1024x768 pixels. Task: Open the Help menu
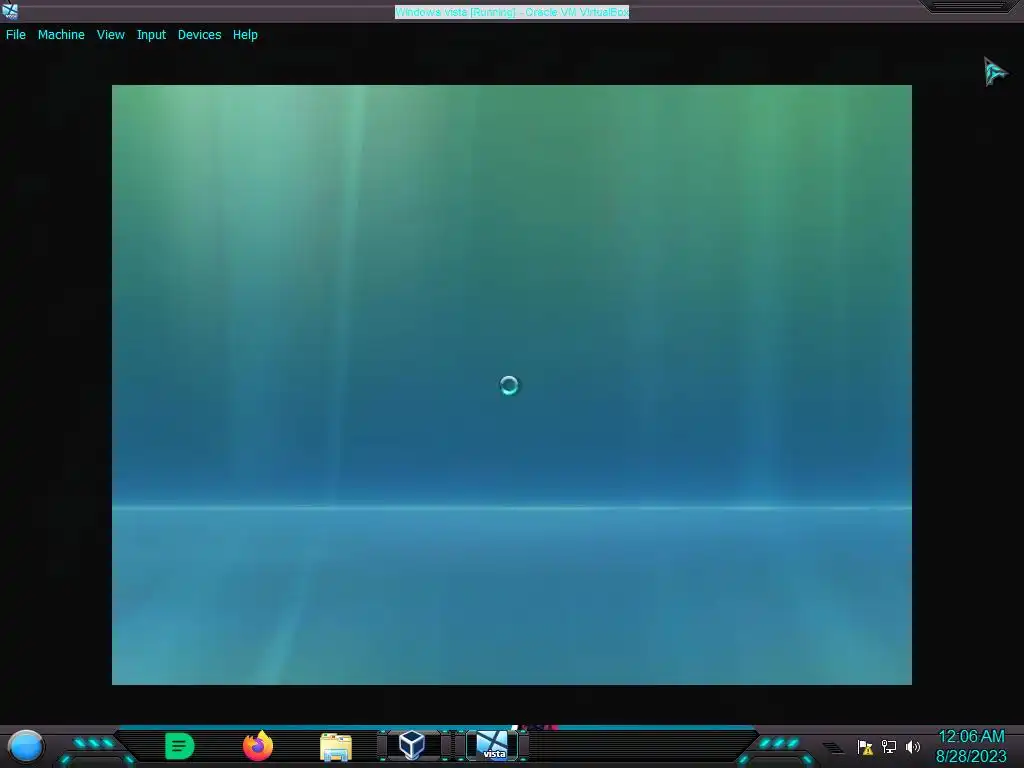245,35
